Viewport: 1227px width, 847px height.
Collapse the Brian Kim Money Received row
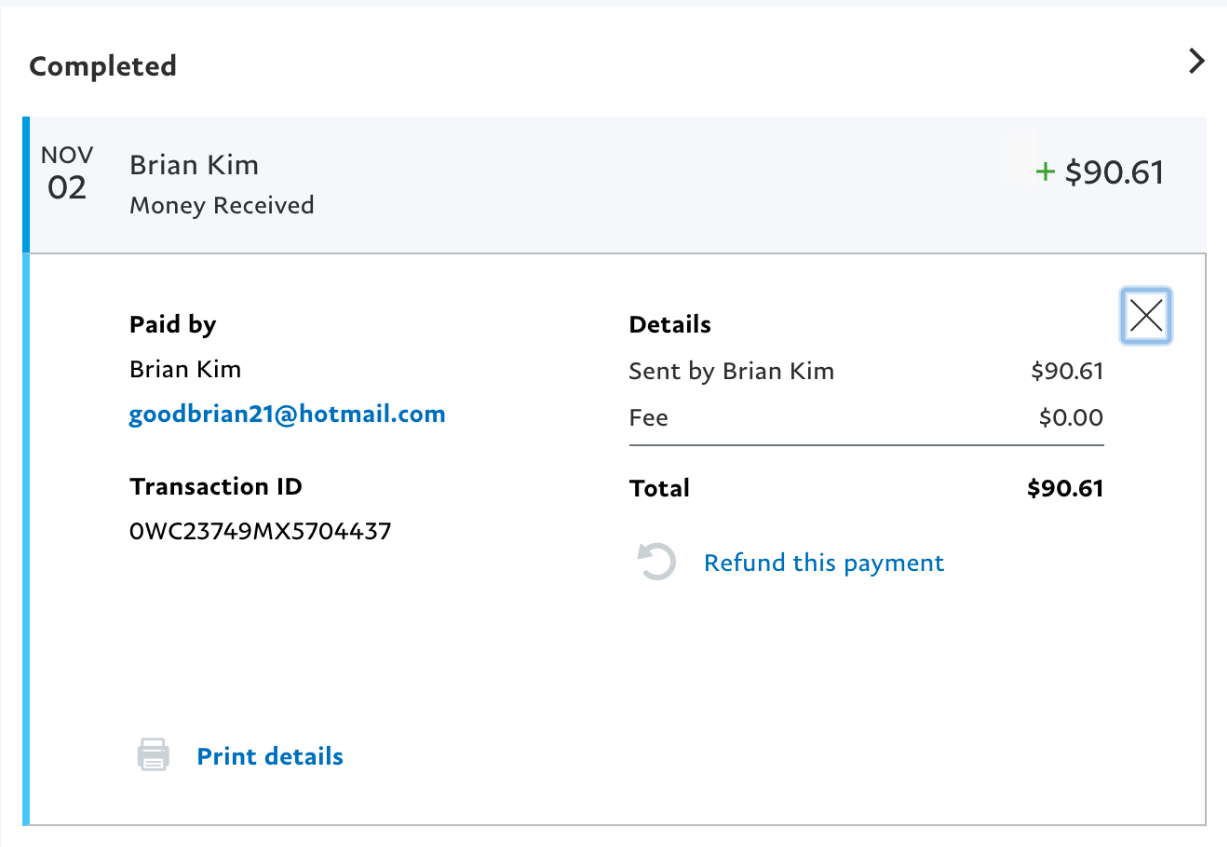tap(600, 185)
